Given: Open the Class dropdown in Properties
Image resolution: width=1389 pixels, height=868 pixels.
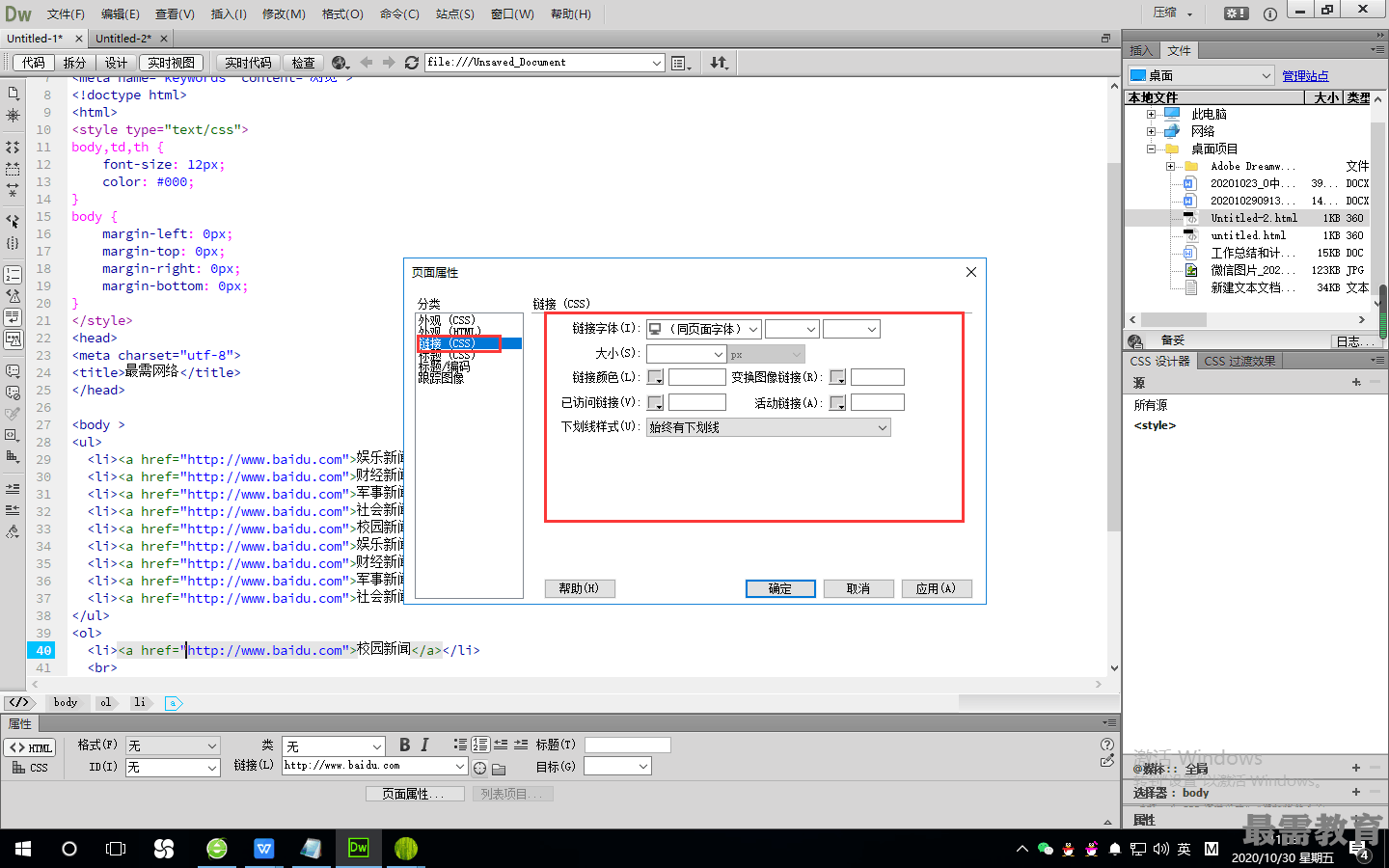Looking at the screenshot, I should [x=334, y=746].
